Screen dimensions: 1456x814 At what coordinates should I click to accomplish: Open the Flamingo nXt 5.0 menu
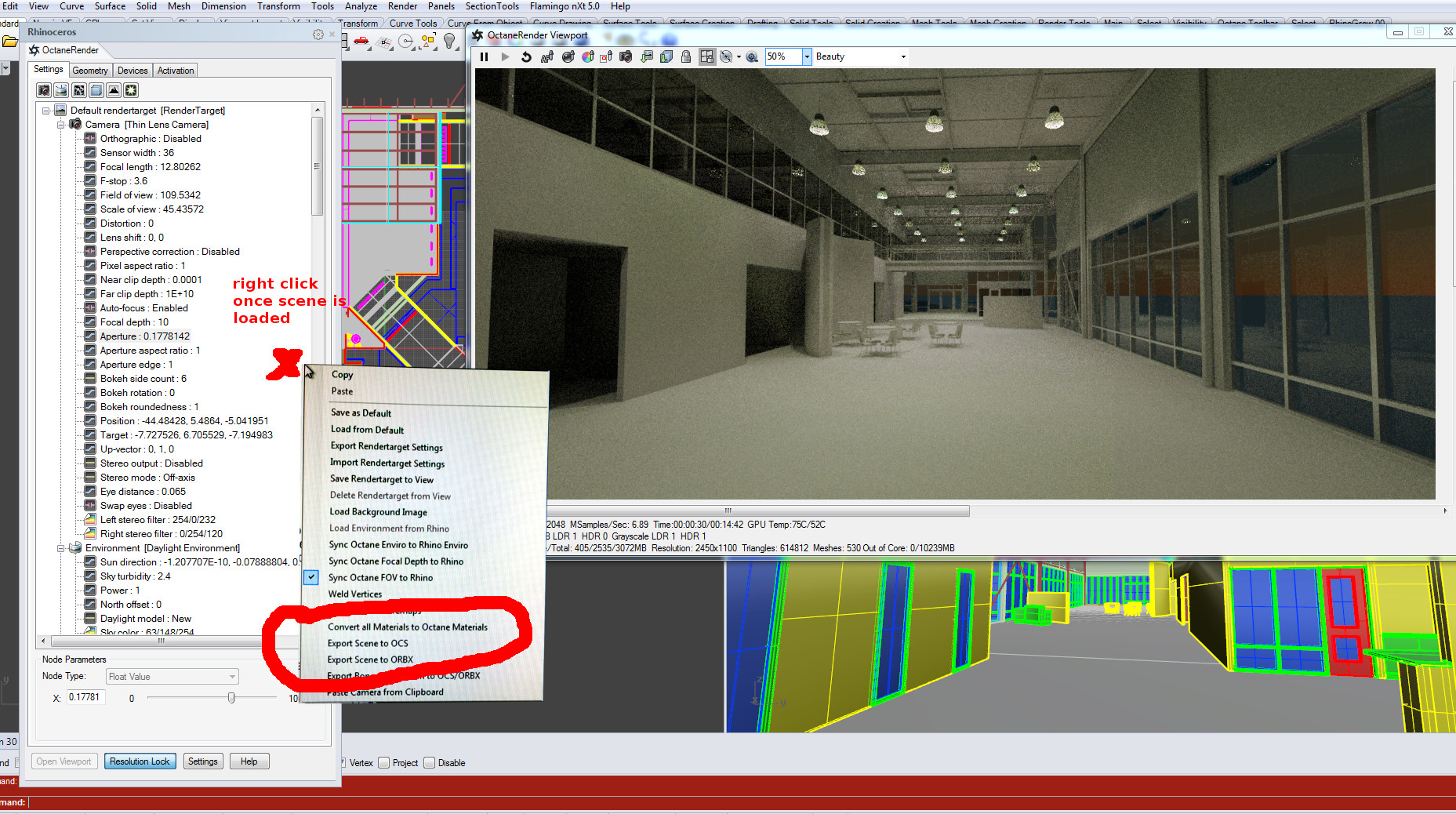point(565,6)
